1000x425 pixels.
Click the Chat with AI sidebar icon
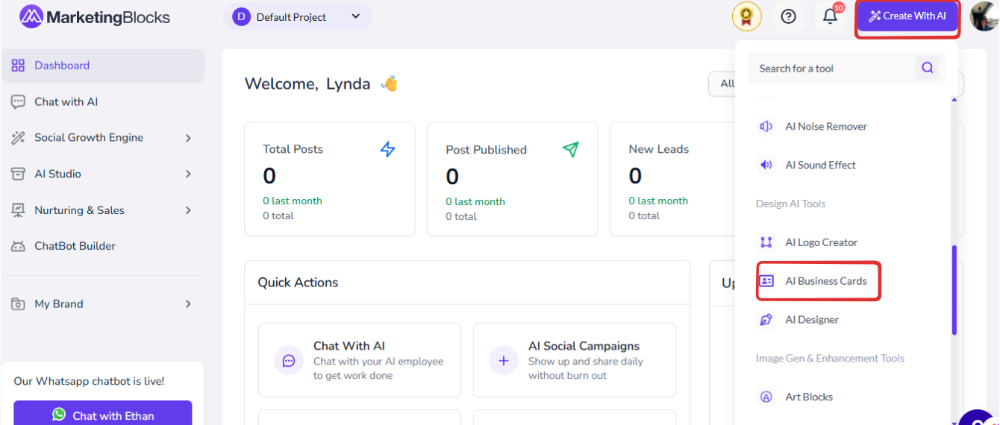tap(18, 102)
